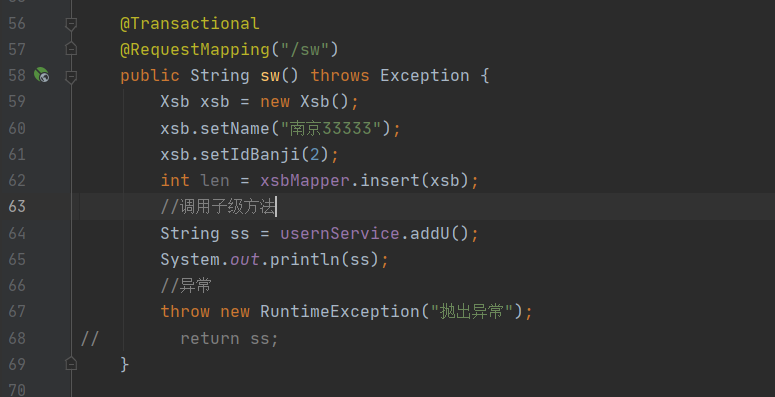Click the sw method name declaration

(270, 76)
